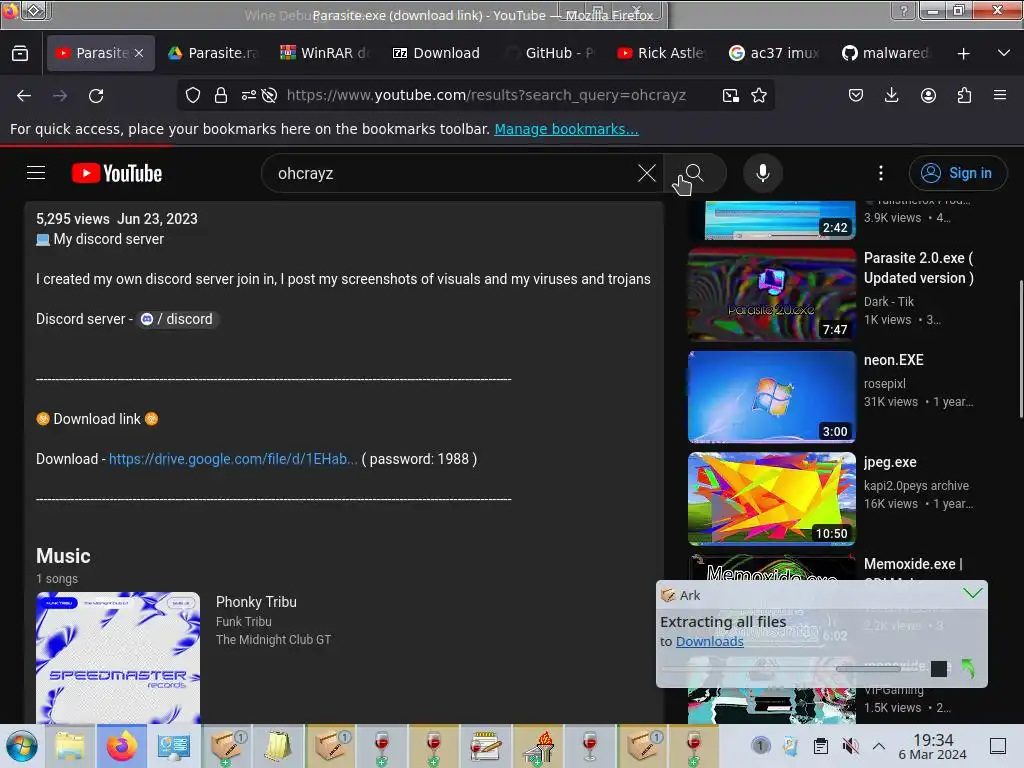Switch to Rick Astley YouTube tab
Viewport: 1024px width, 768px height.
click(x=662, y=53)
